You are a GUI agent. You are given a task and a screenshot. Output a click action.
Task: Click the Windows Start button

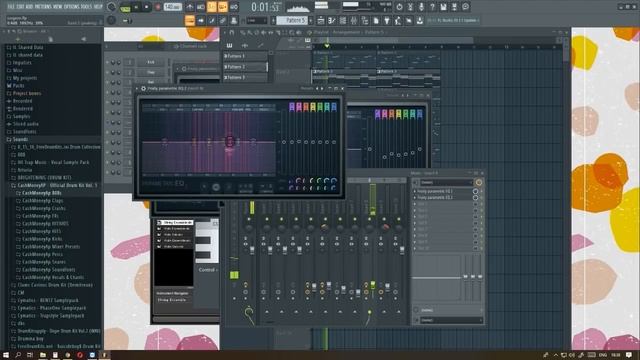[6, 355]
